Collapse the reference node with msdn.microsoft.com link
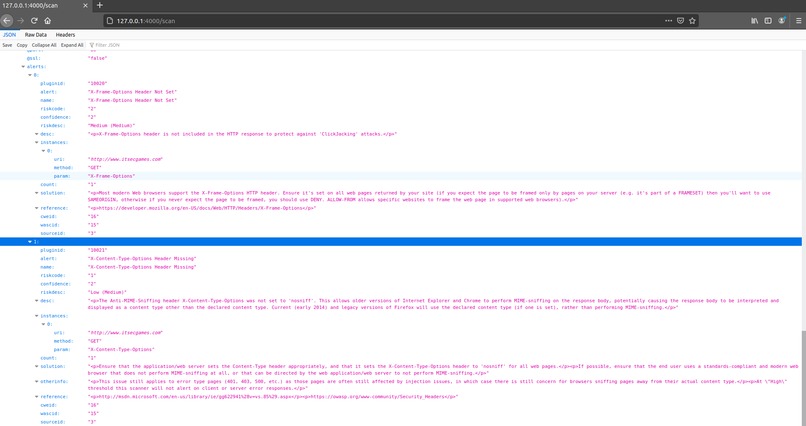The height and width of the screenshot is (426, 806). pos(36,397)
